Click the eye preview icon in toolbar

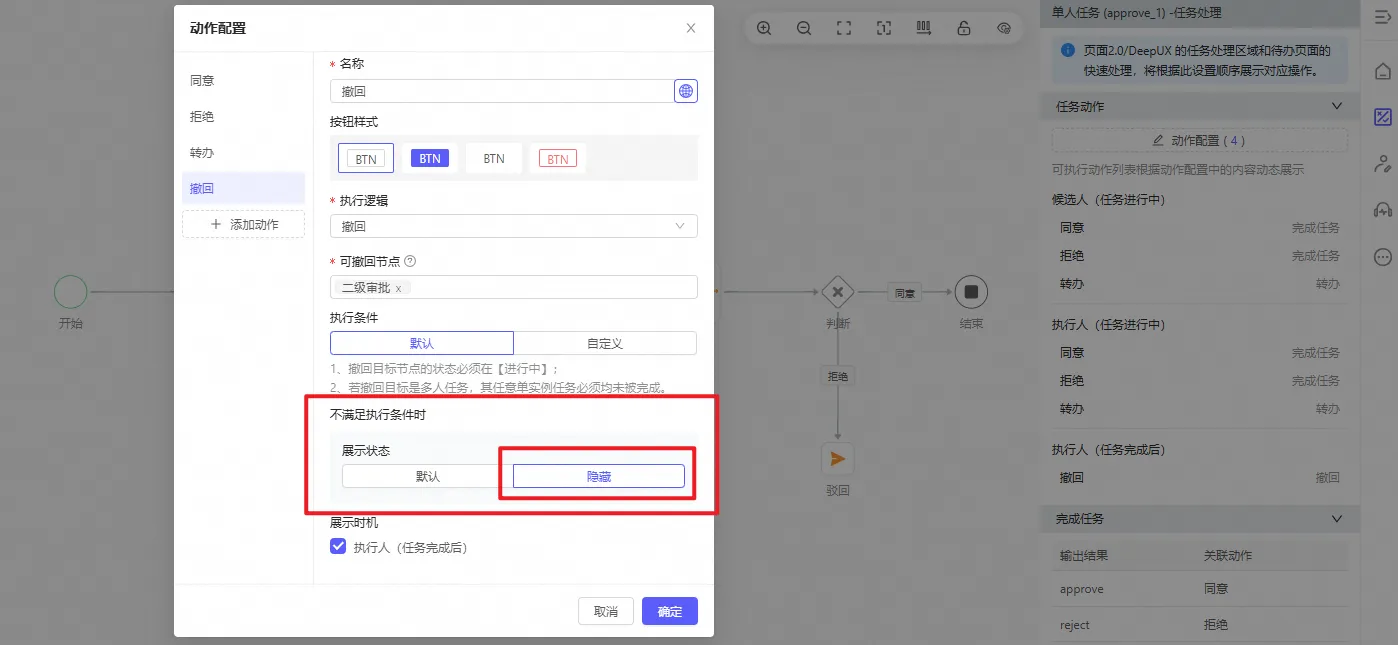point(1004,28)
